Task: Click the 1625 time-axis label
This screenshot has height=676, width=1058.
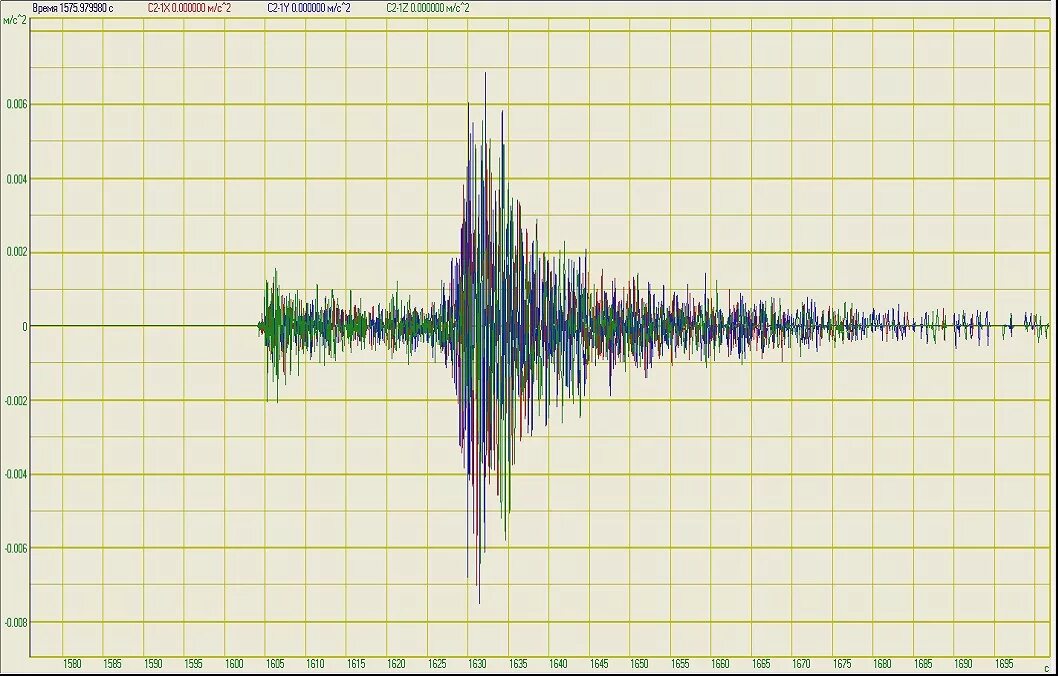Action: click(x=437, y=664)
